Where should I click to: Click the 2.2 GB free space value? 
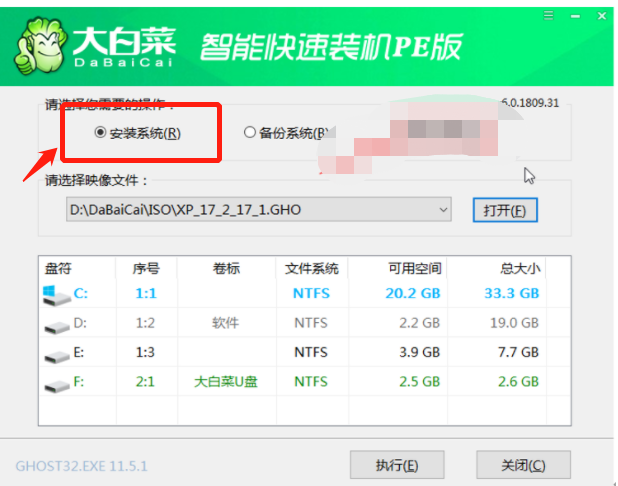click(419, 323)
